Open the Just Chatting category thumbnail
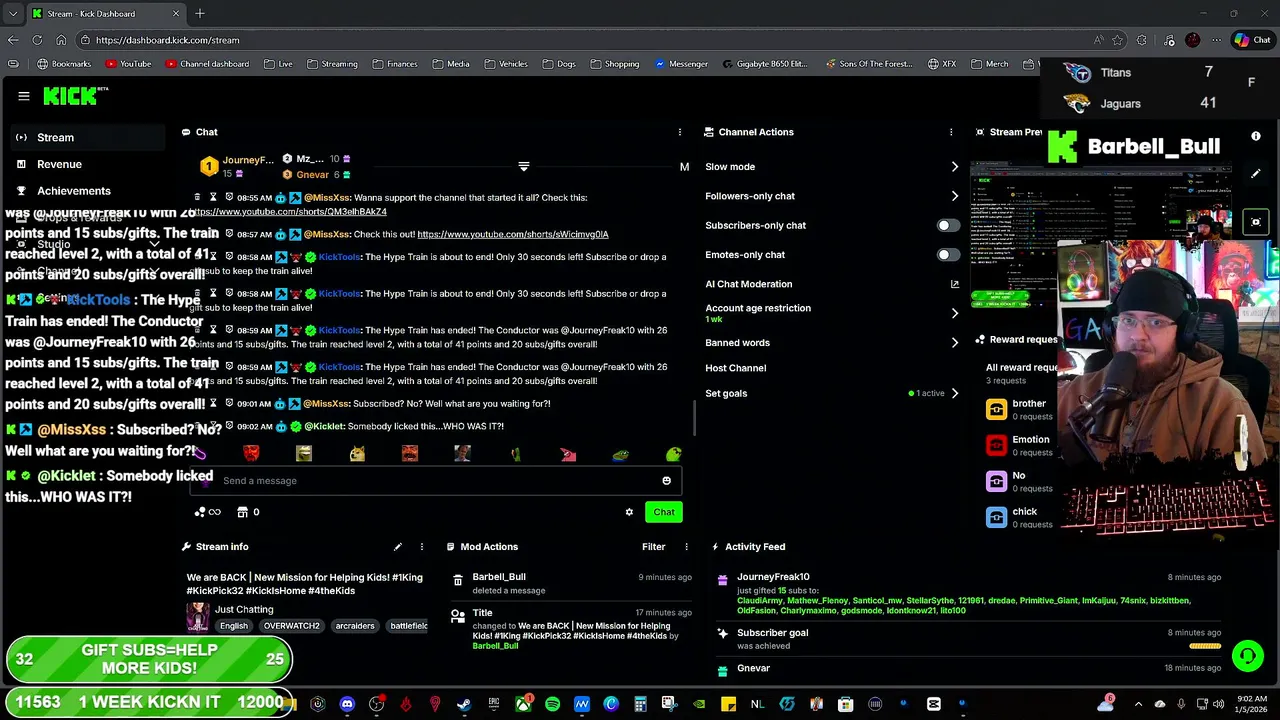 point(198,616)
